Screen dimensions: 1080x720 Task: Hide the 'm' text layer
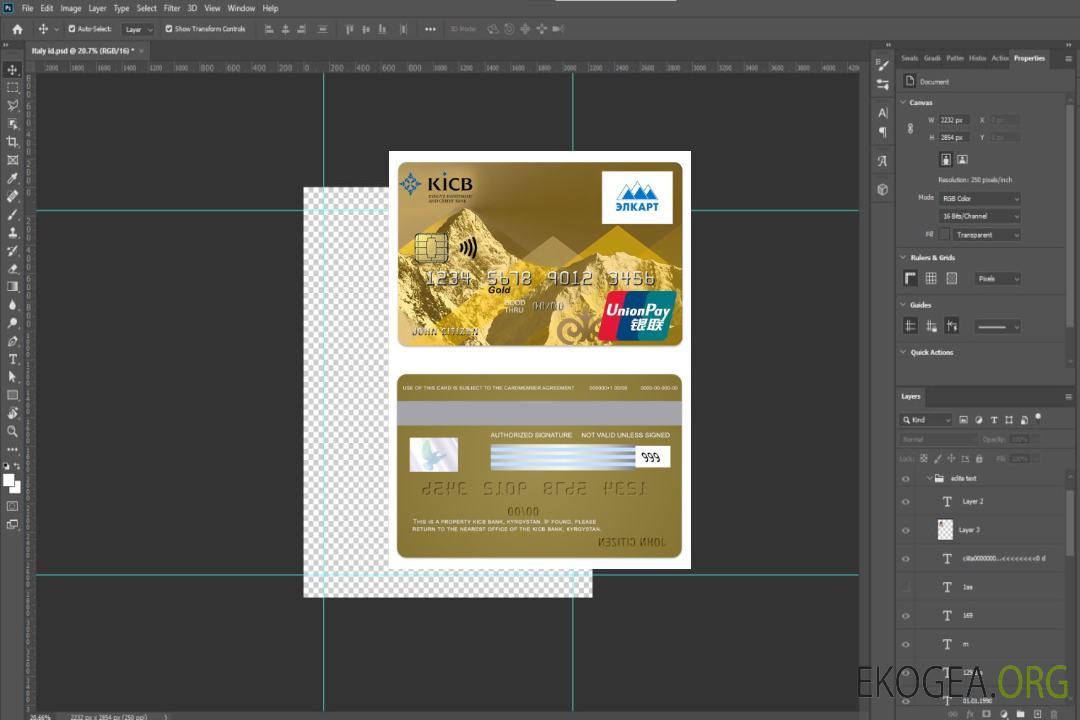pos(906,645)
